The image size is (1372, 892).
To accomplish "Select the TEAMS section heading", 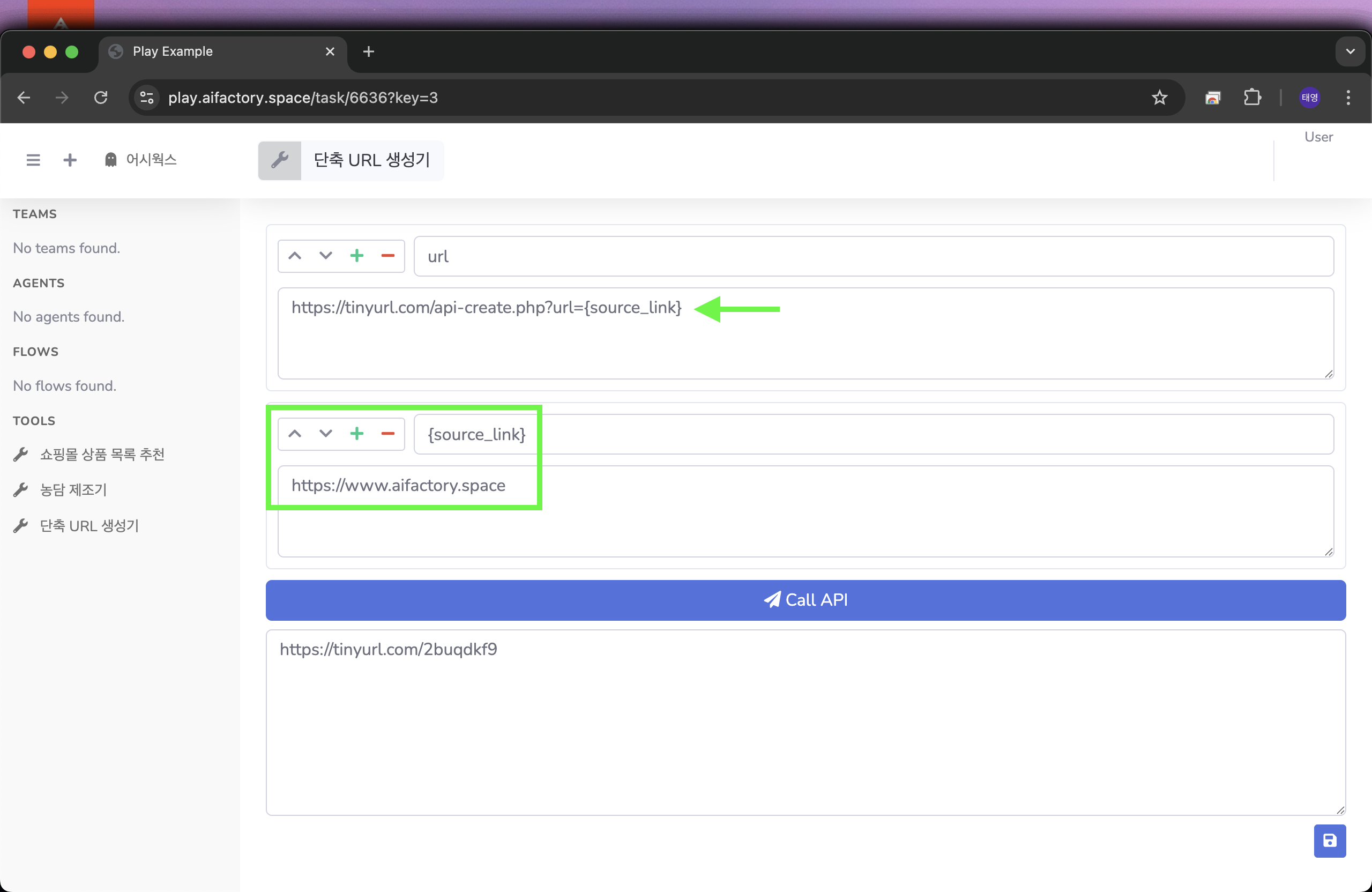I will click(x=35, y=214).
